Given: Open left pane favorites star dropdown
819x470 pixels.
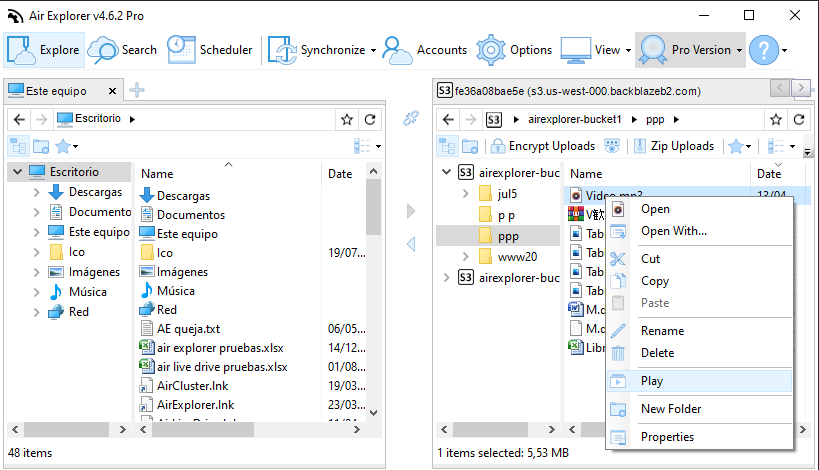Looking at the screenshot, I should pos(67,146).
